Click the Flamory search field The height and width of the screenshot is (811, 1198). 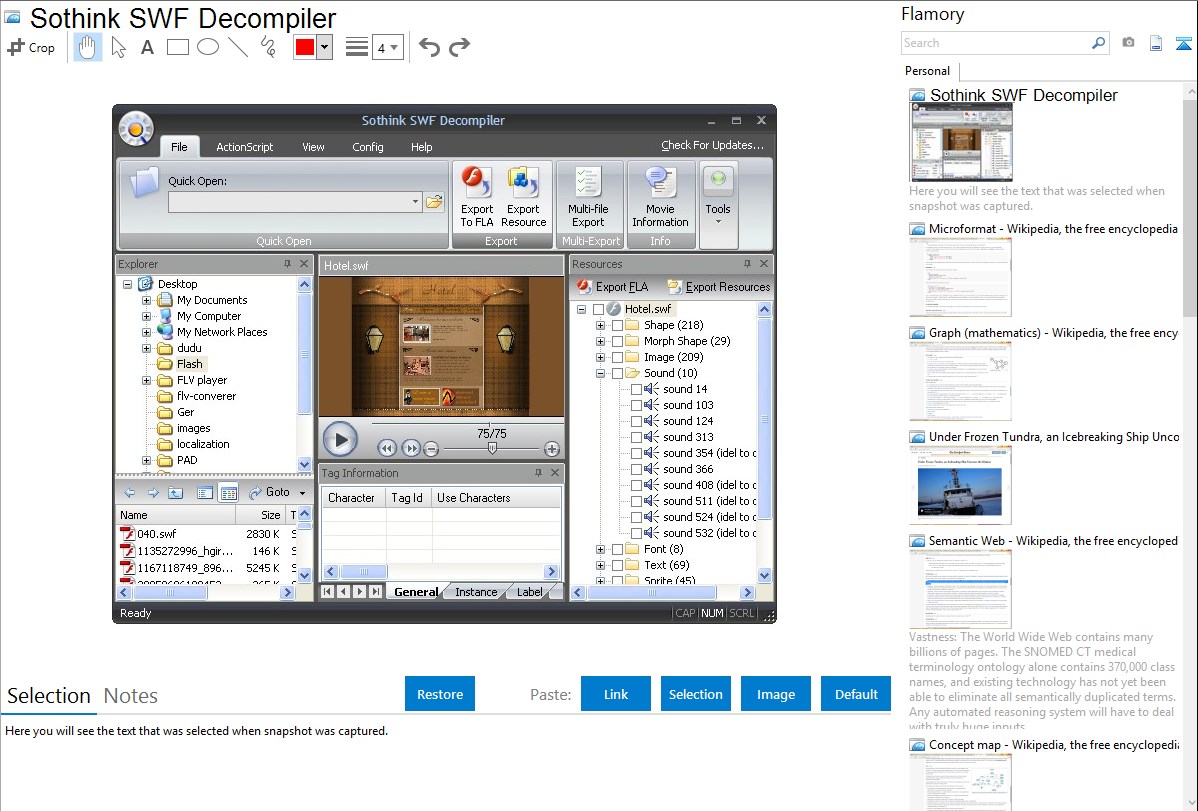click(x=996, y=43)
